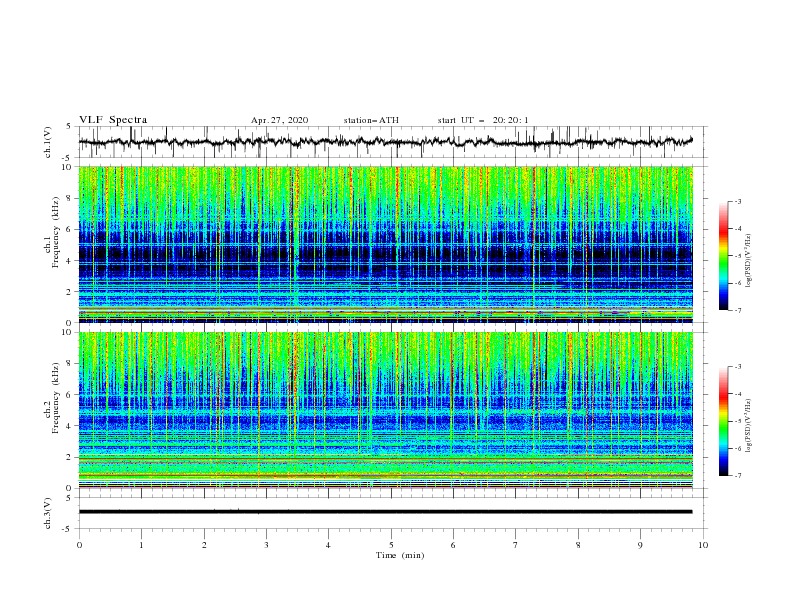The height and width of the screenshot is (612, 792).
Task: Click the "-3" label on ch.1 color bar
Action: [738, 201]
